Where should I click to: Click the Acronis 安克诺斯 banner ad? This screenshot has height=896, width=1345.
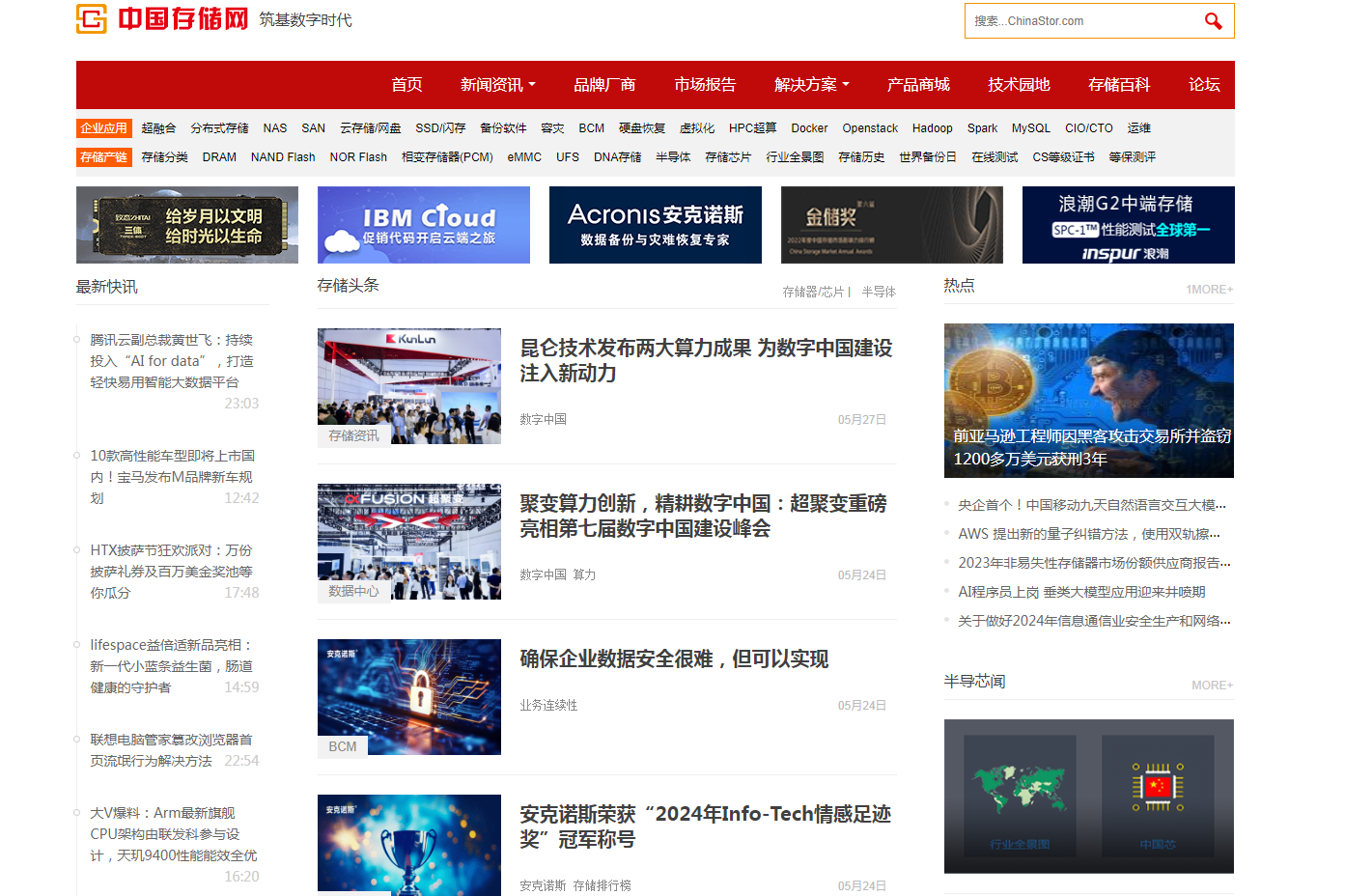[656, 225]
